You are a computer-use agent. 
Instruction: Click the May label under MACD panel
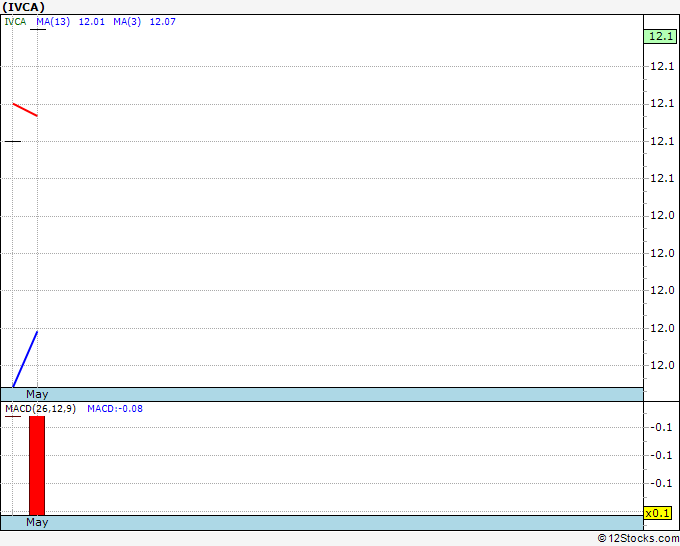pos(37,522)
